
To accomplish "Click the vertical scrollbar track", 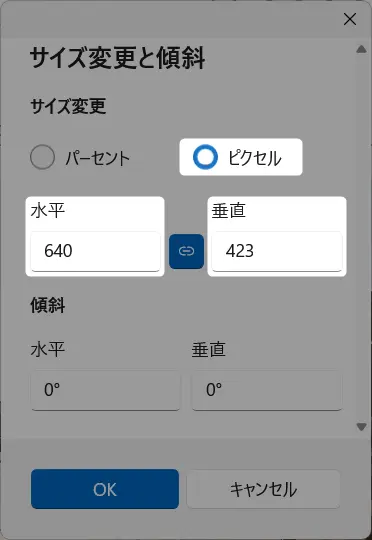I will click(x=361, y=238).
